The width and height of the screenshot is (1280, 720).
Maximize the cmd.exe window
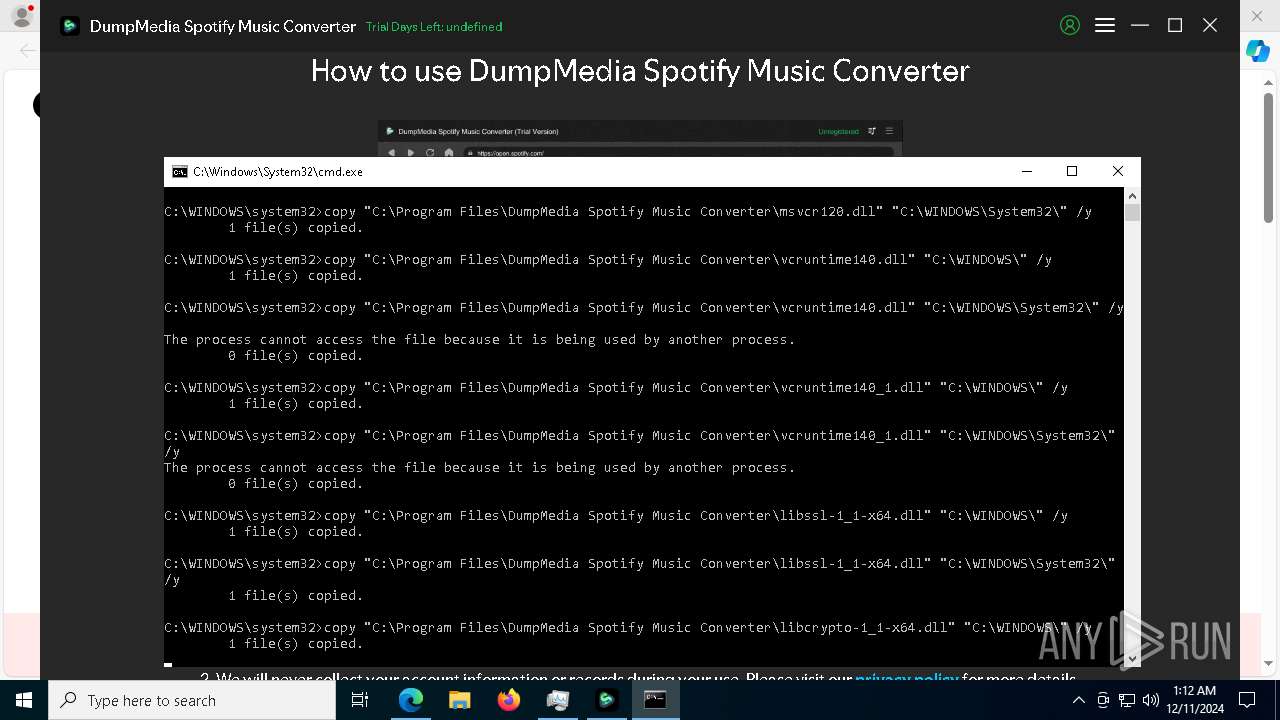(x=1072, y=172)
